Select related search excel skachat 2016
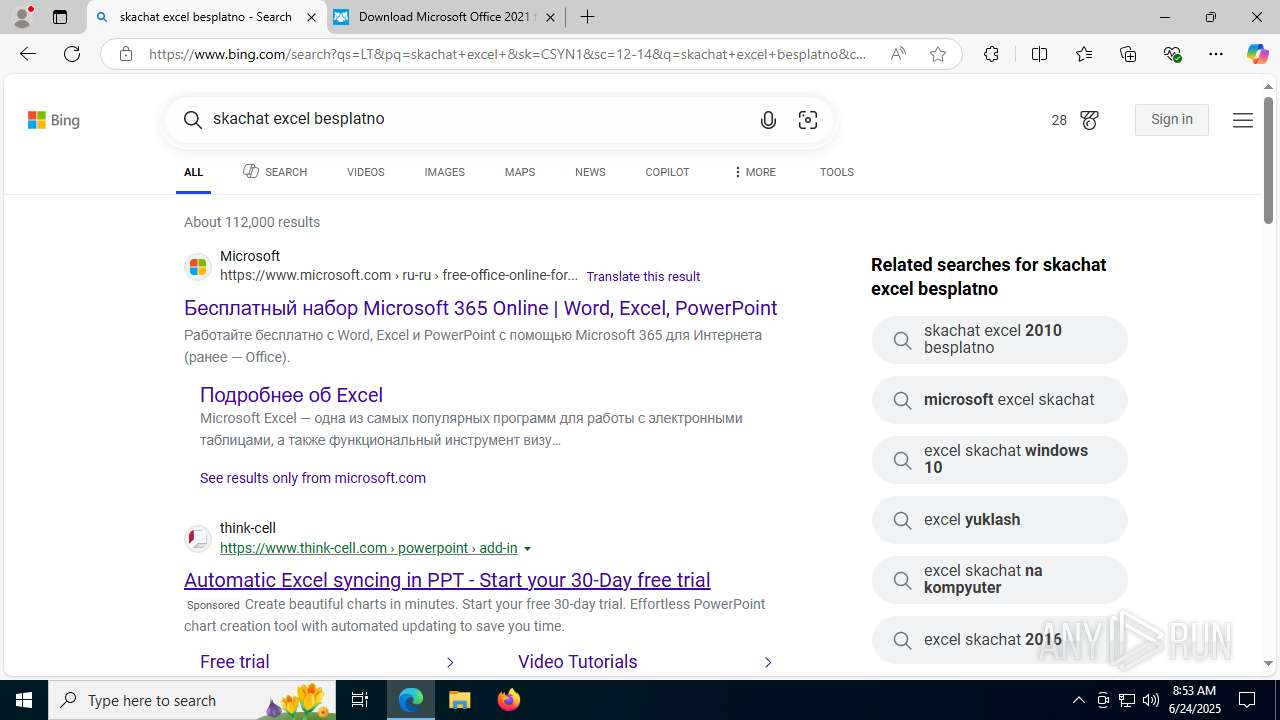 1000,640
